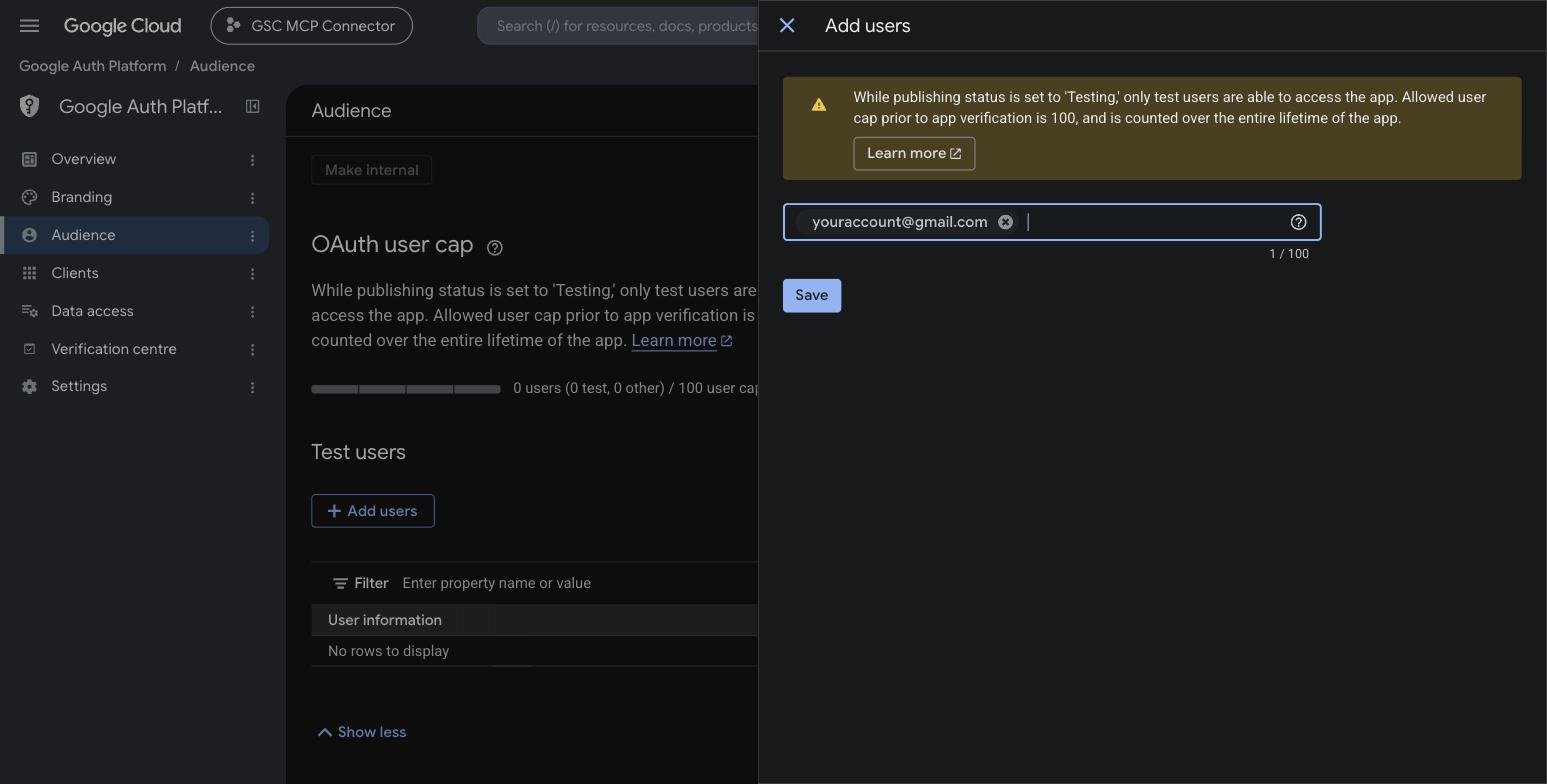This screenshot has width=1547, height=784.
Task: Click the No rows to display text
Action: (x=388, y=651)
